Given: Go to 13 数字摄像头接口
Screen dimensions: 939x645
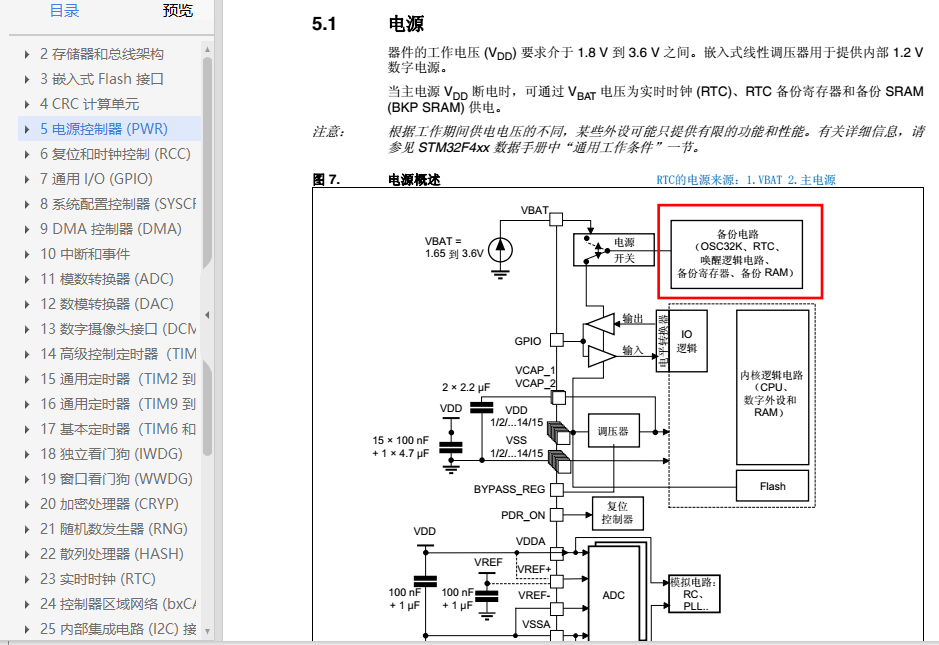Looking at the screenshot, I should tap(118, 329).
